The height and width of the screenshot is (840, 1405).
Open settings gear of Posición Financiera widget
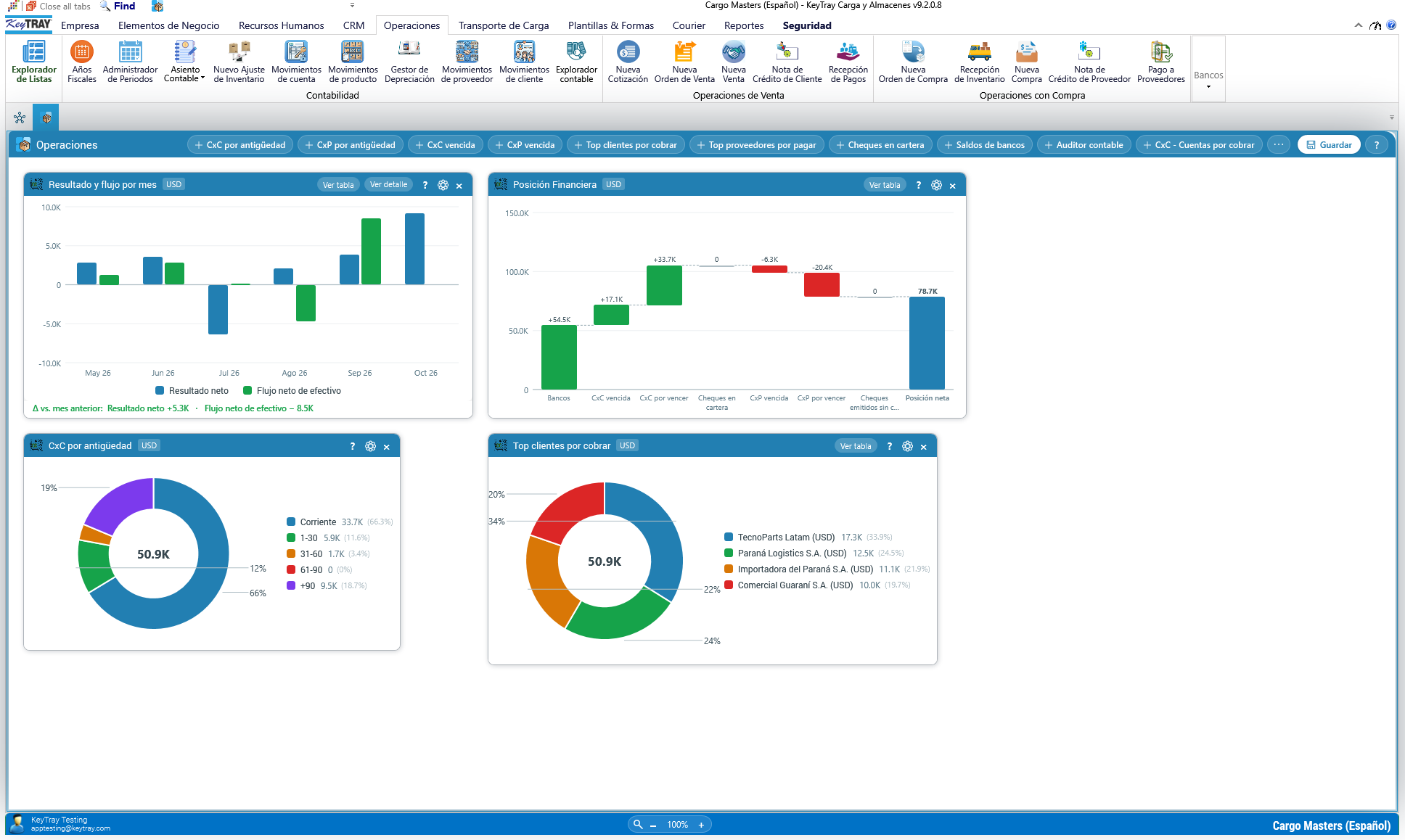click(x=936, y=185)
